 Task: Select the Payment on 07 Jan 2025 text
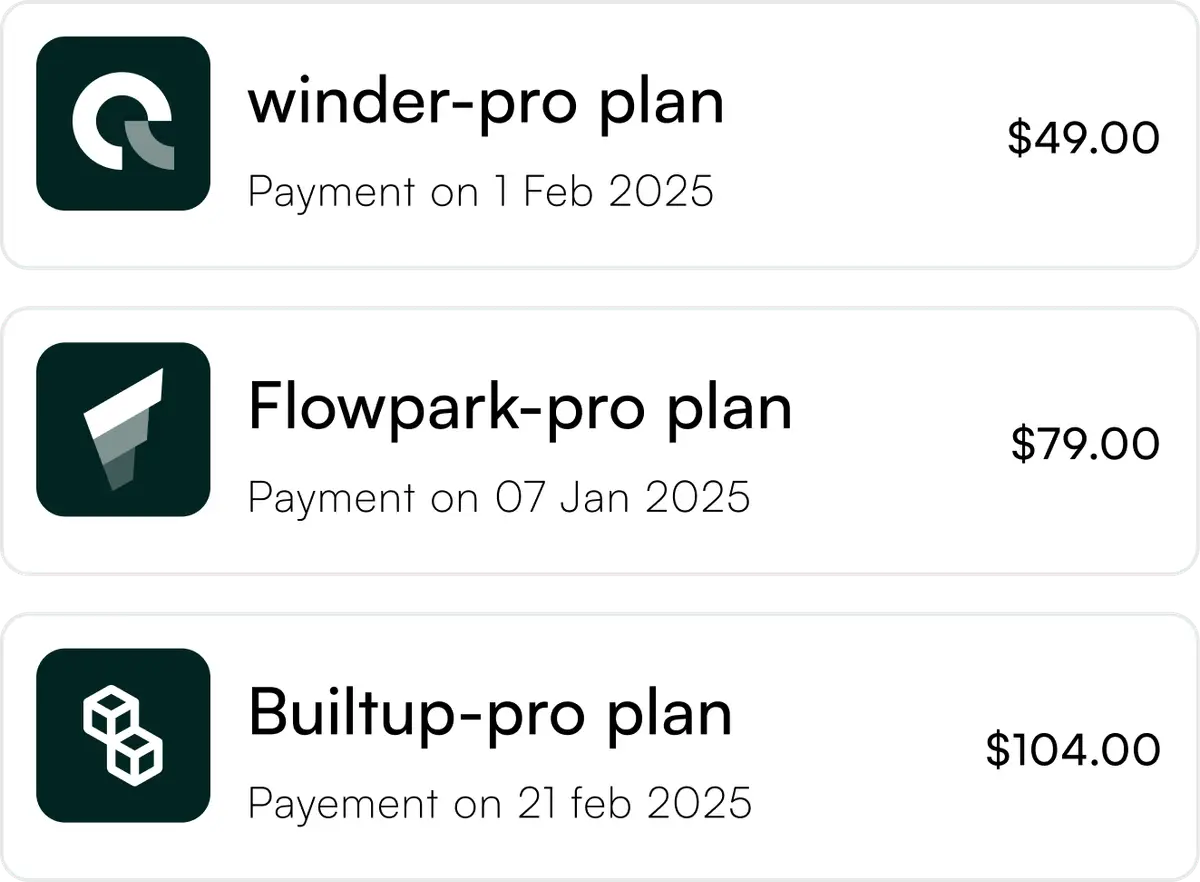coord(498,497)
